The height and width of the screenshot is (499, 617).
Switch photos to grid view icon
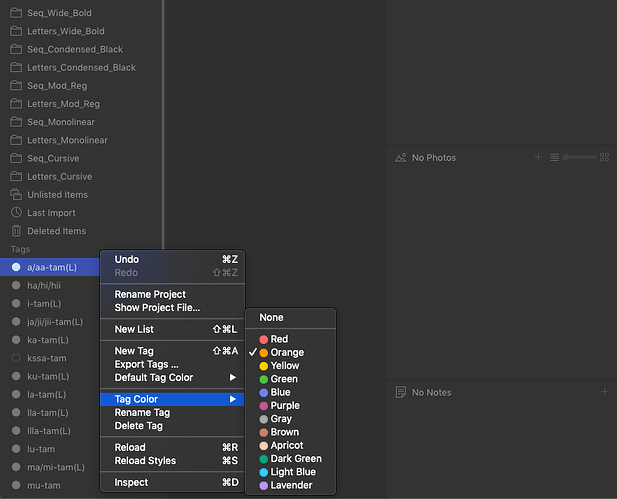tap(604, 157)
